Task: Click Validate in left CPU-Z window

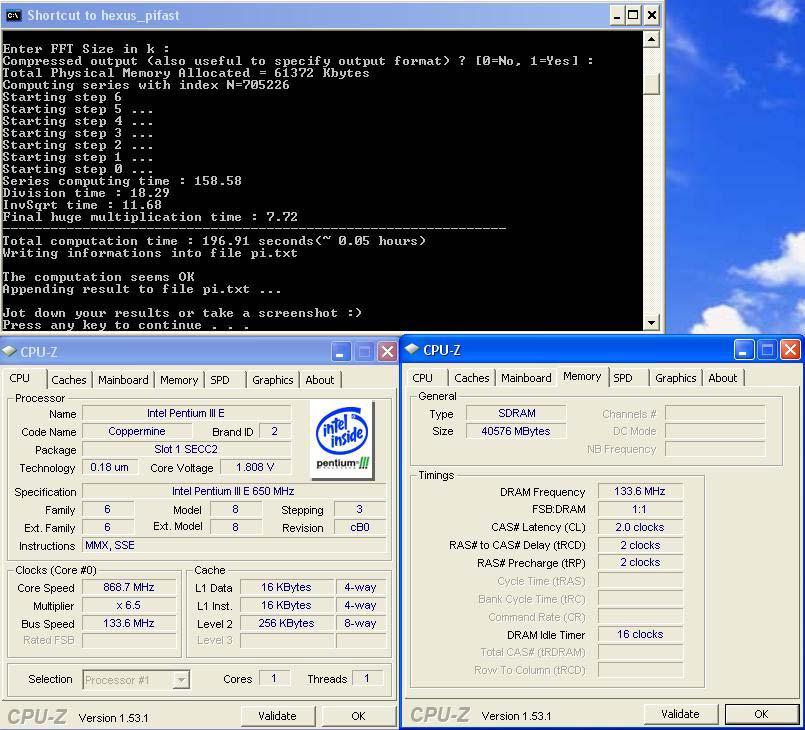Action: coord(277,716)
